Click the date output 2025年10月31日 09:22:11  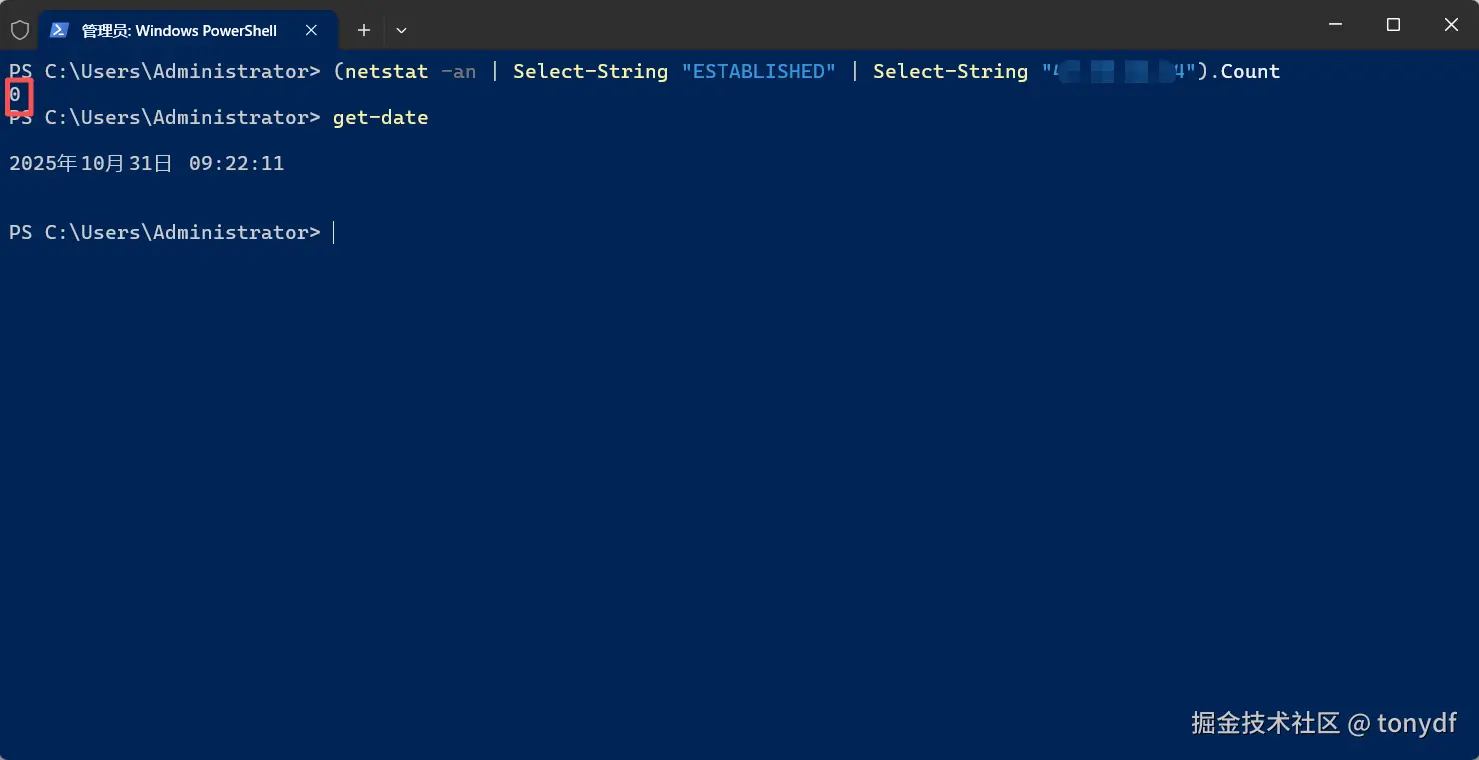pyautogui.click(x=146, y=163)
